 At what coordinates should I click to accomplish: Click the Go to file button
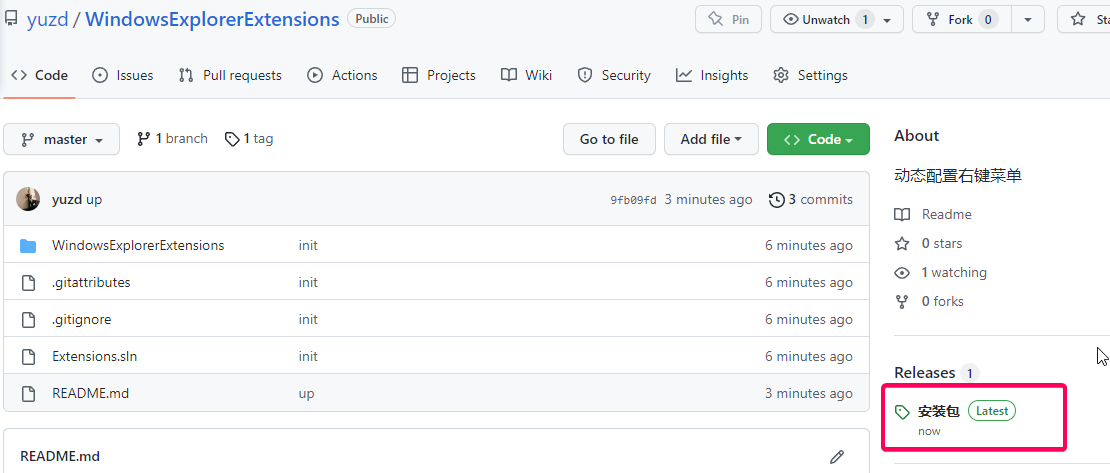click(609, 139)
